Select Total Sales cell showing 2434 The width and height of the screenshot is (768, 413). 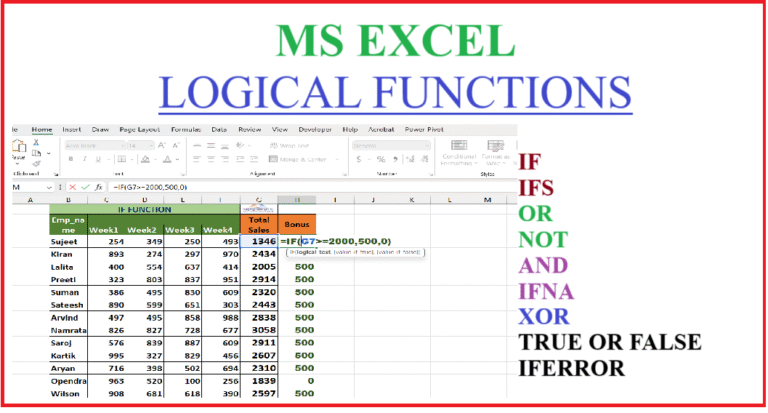pos(259,254)
